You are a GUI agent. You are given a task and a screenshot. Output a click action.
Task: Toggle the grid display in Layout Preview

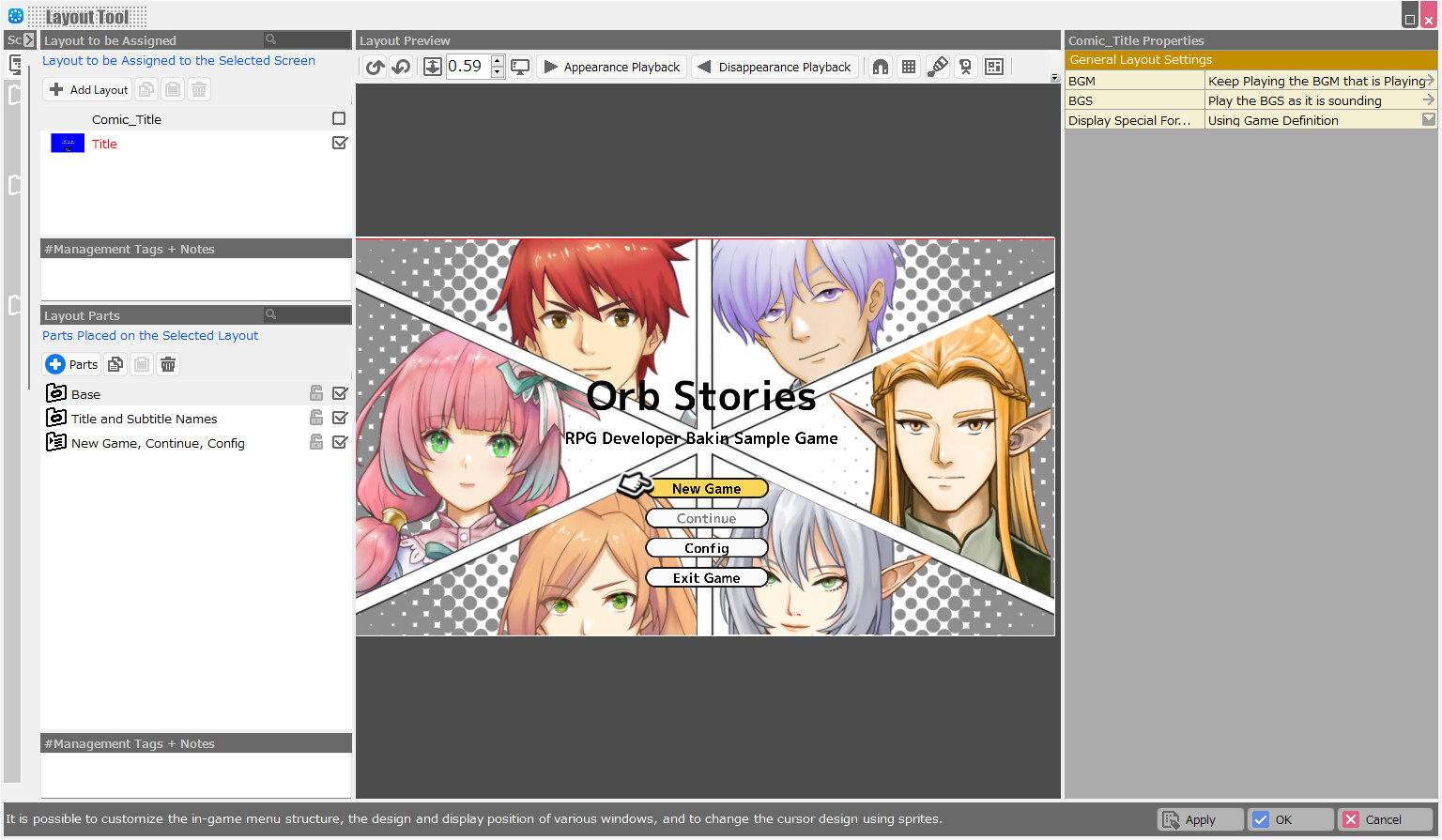[x=908, y=67]
